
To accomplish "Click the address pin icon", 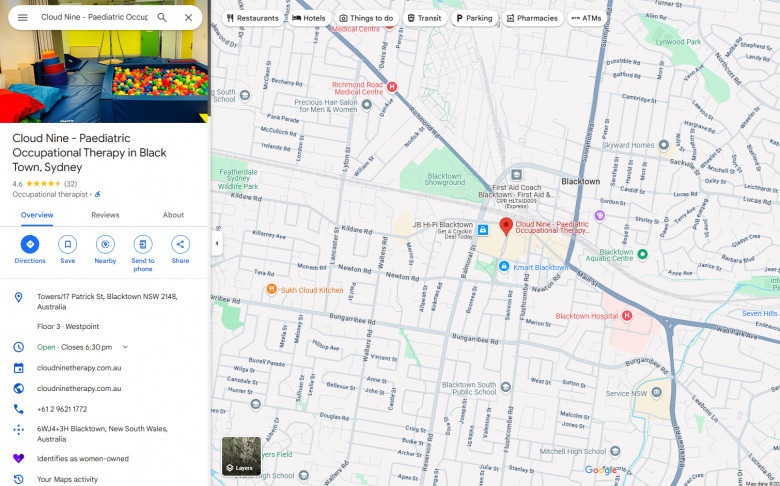I will coord(18,297).
